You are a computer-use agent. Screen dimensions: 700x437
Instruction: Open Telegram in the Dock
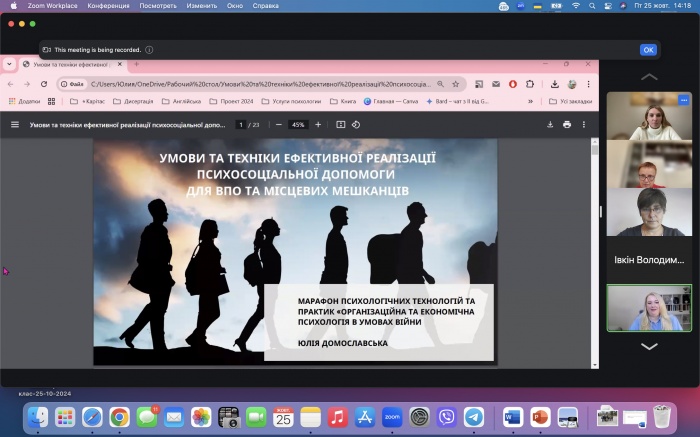pos(474,418)
